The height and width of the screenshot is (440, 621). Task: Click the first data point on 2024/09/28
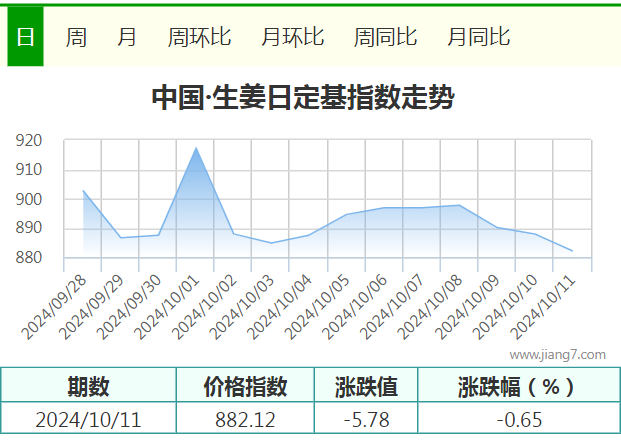pyautogui.click(x=83, y=190)
